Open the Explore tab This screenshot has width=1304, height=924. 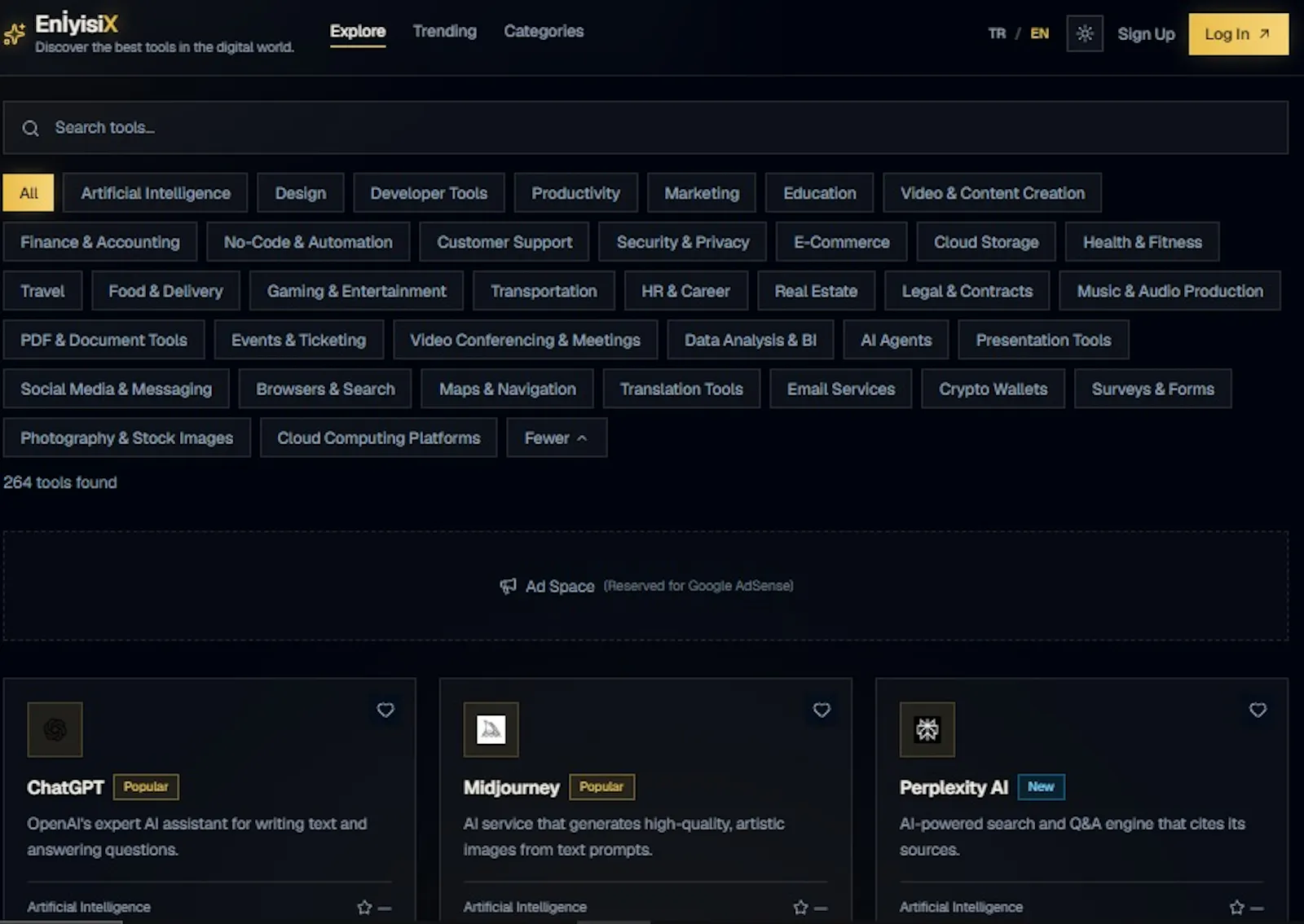358,31
